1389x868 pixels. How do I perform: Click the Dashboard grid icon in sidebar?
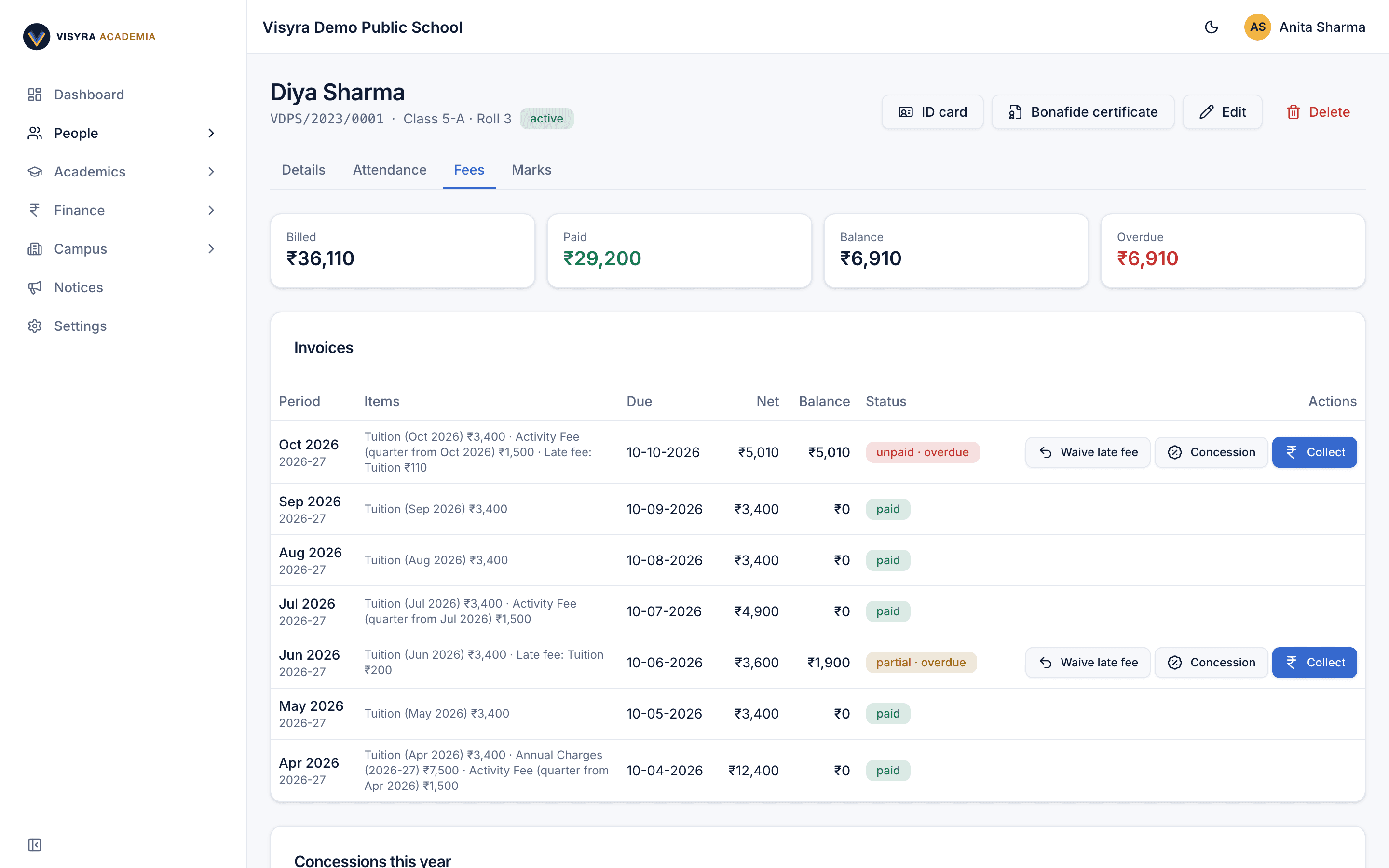tap(34, 94)
